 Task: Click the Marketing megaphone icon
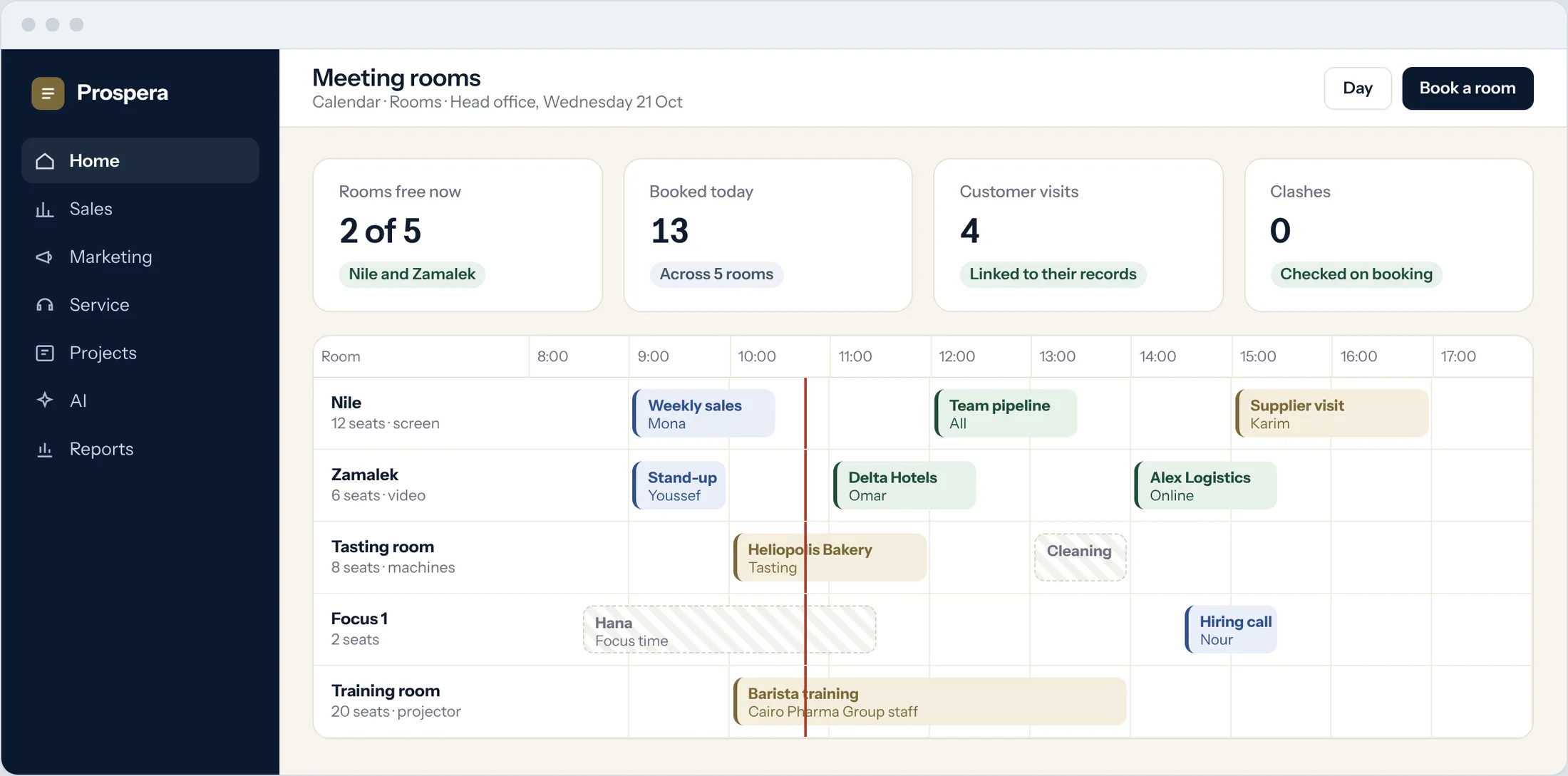[x=45, y=257]
